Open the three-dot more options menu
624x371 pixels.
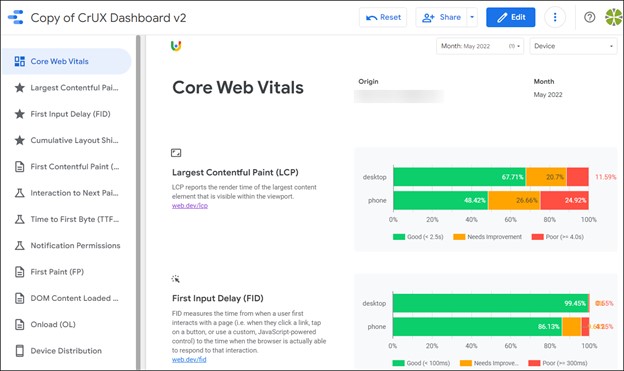pyautogui.click(x=555, y=17)
